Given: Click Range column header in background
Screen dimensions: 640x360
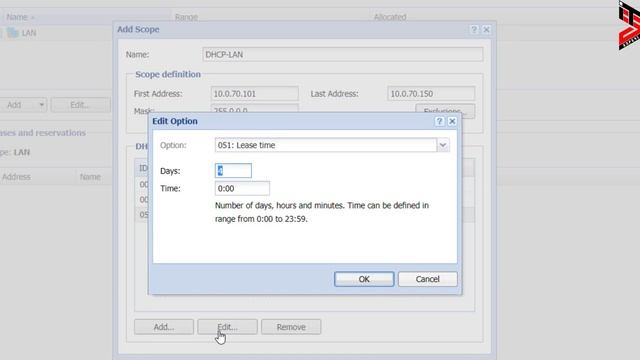Looking at the screenshot, I should pos(186,17).
